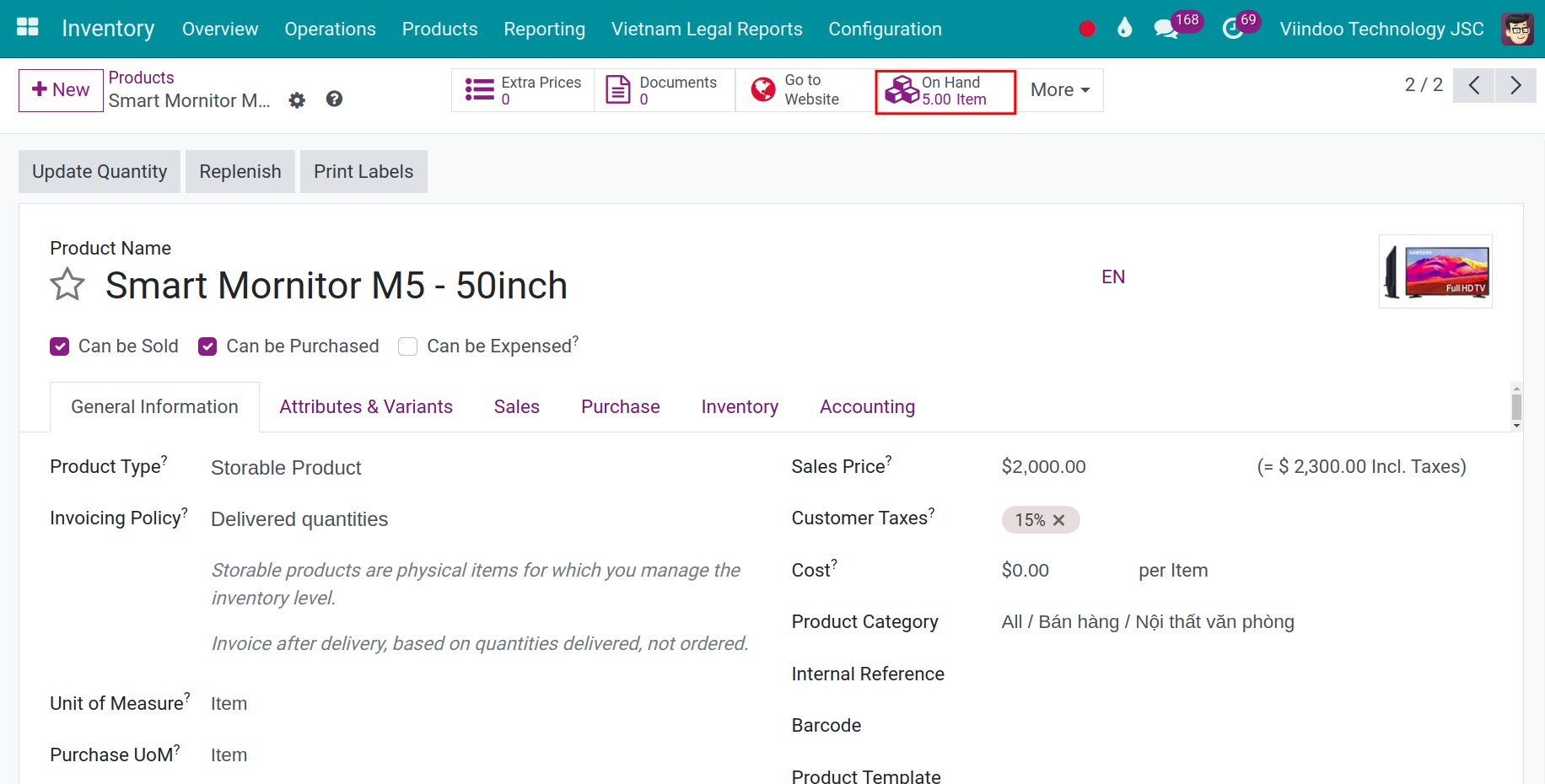The height and width of the screenshot is (784, 1545).
Task: Open the Products menu
Action: click(x=439, y=29)
